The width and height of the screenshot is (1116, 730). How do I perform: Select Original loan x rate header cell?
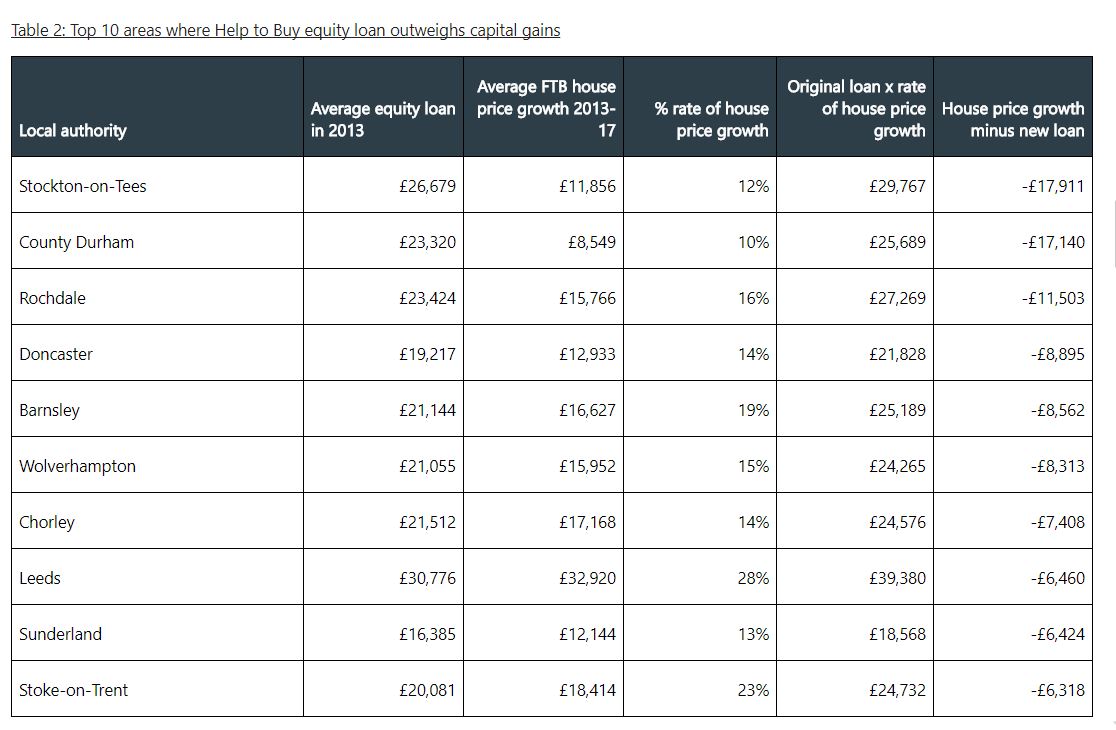(856, 108)
